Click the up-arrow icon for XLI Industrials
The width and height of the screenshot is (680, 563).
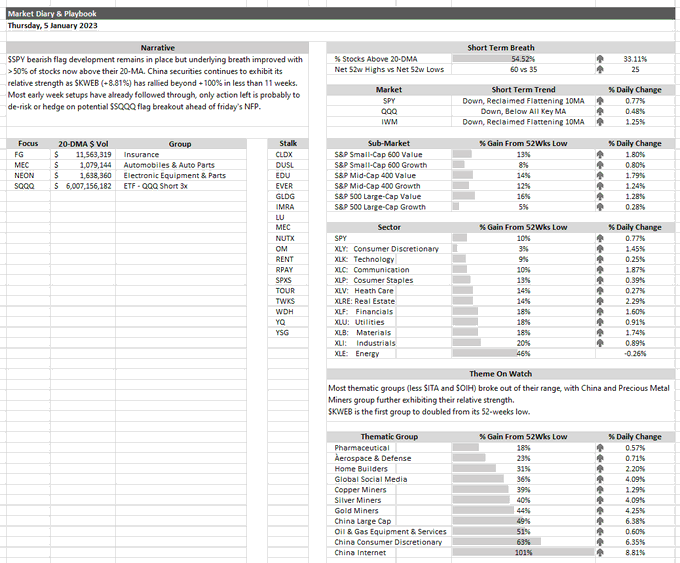[x=600, y=343]
